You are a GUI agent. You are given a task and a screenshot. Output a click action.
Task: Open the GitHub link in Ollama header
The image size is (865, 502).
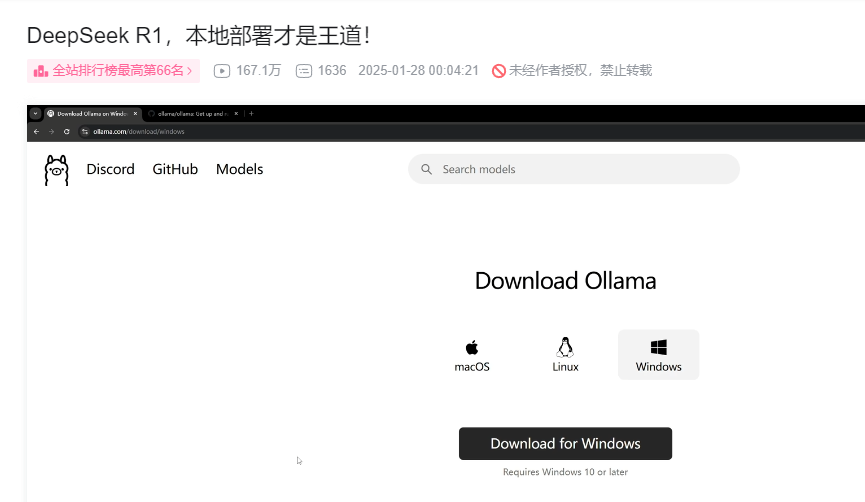coord(175,169)
